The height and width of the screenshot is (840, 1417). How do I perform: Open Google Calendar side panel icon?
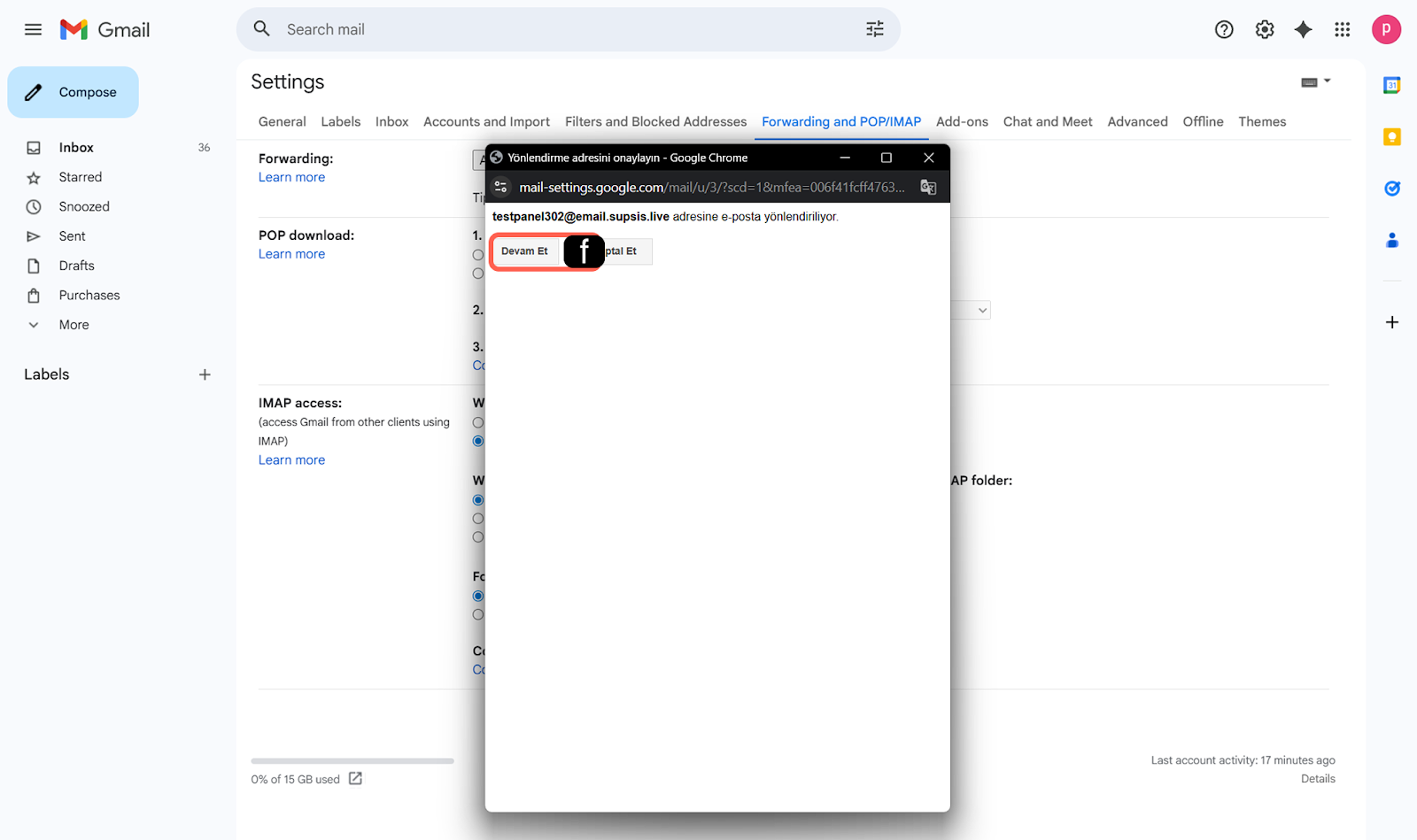(1391, 86)
